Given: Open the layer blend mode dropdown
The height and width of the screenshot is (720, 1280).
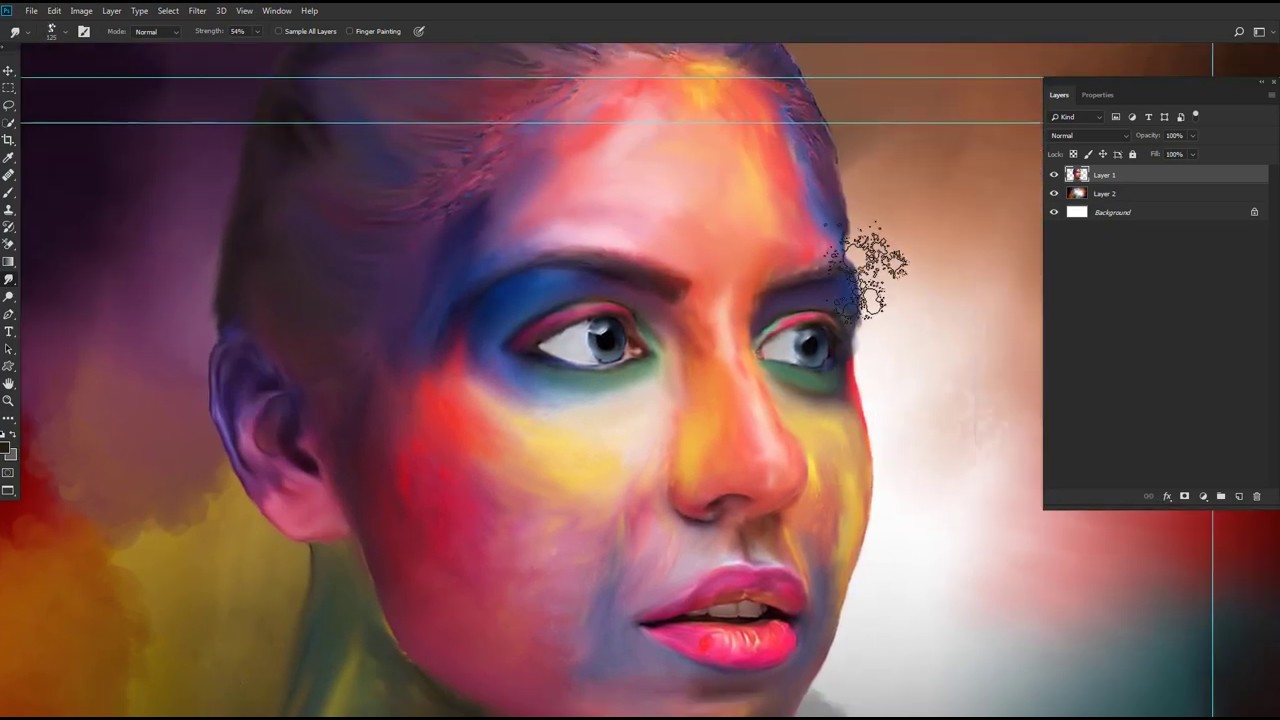Looking at the screenshot, I should 1089,135.
